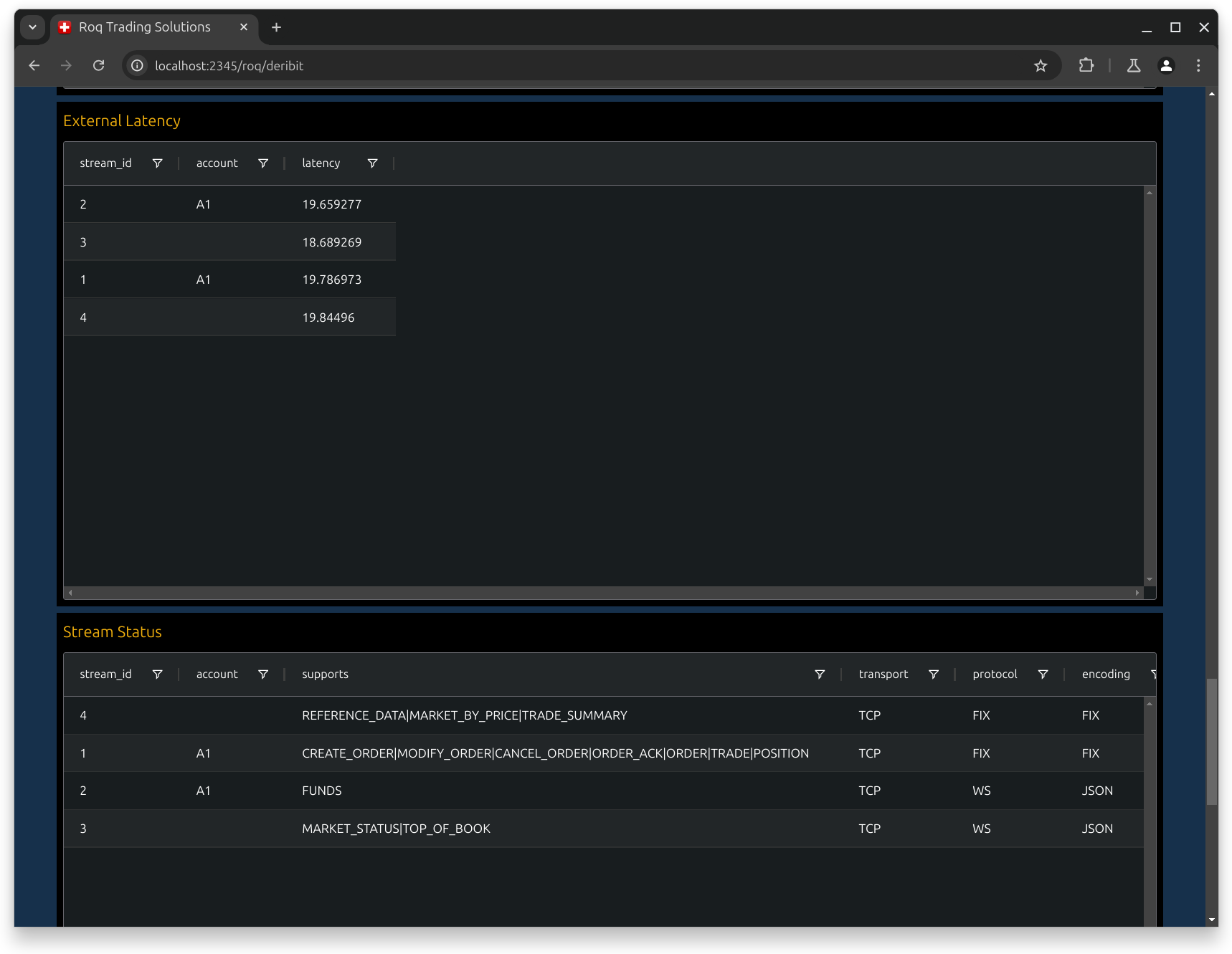
Task: Select the row with latency 18.689269
Action: point(229,242)
